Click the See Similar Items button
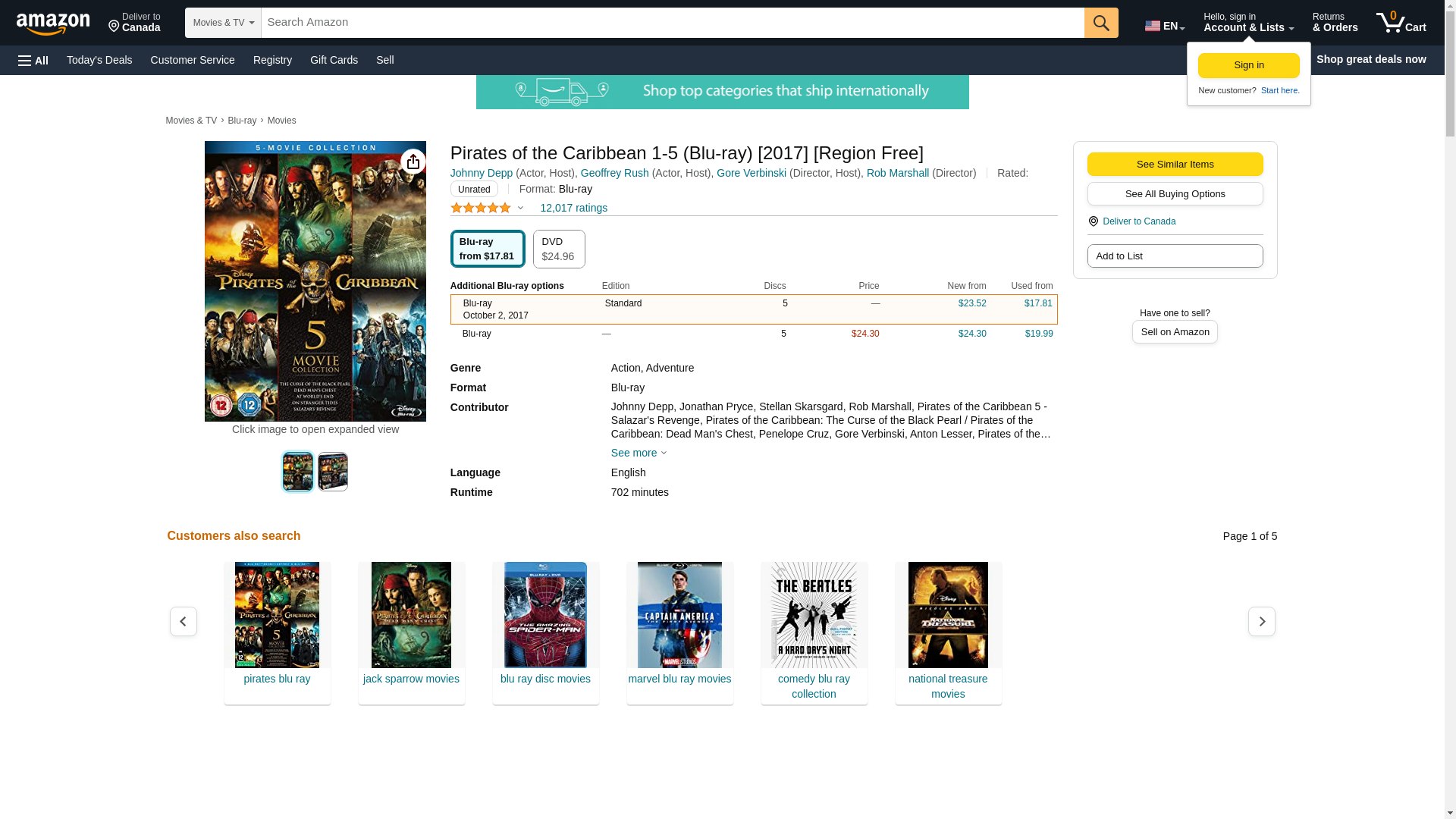Viewport: 1456px width, 819px height. [1175, 165]
